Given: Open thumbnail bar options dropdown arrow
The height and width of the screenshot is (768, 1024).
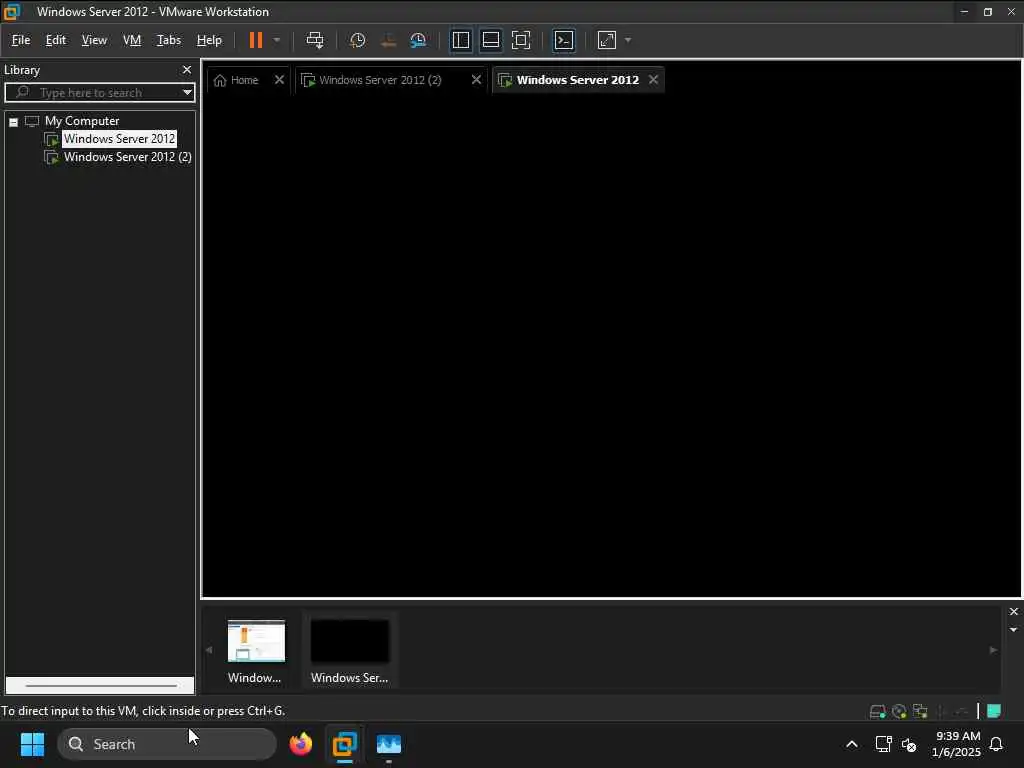Looking at the screenshot, I should [x=1014, y=630].
